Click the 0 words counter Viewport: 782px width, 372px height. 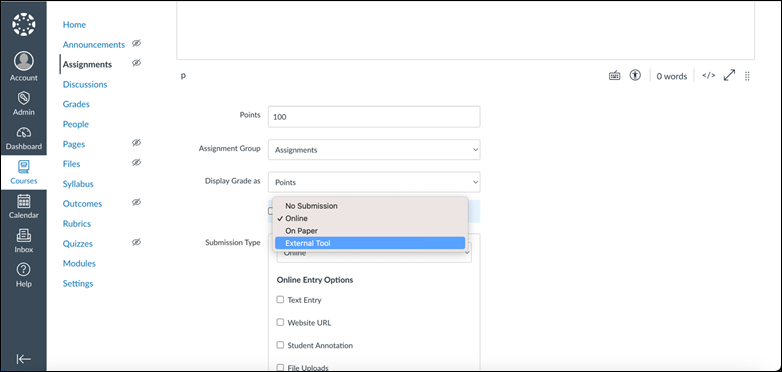click(671, 76)
